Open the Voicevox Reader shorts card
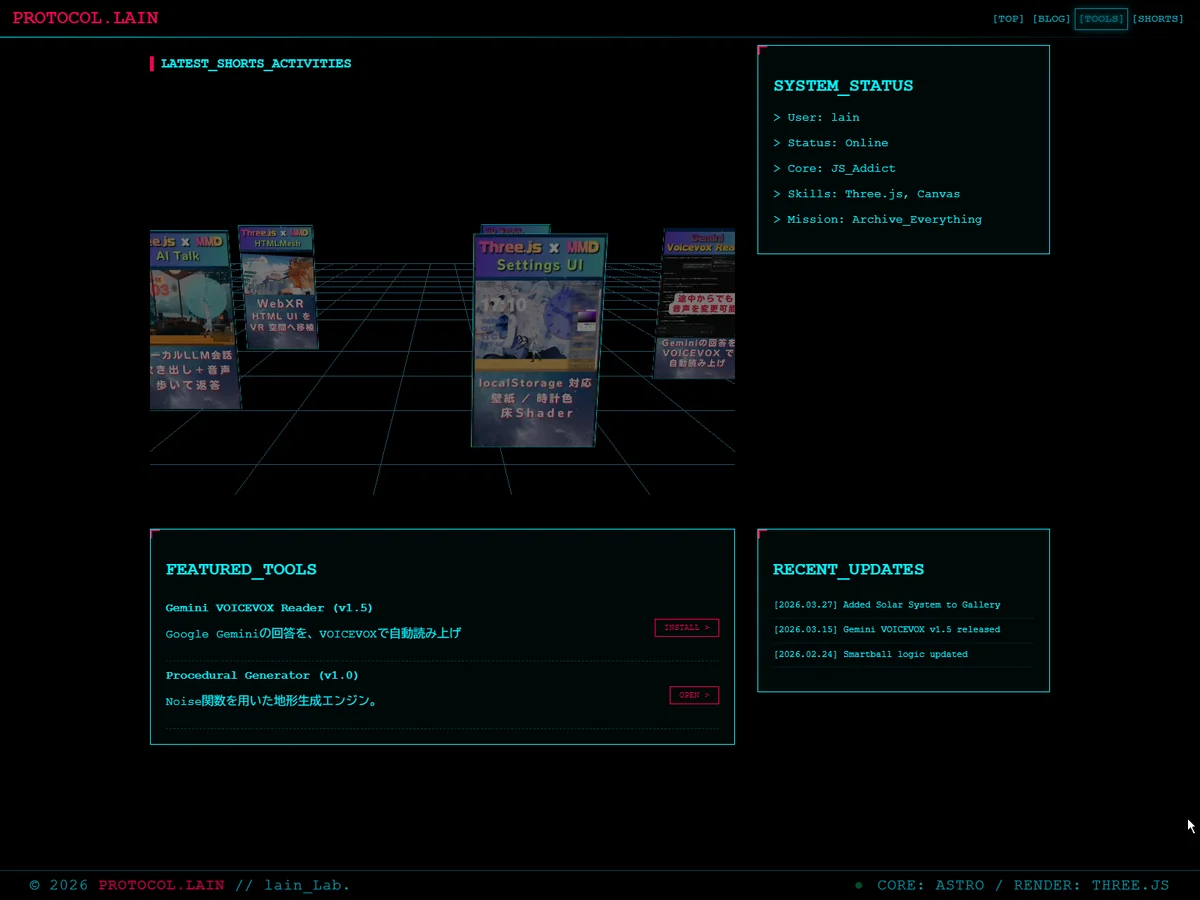The image size is (1200, 900). tap(699, 304)
